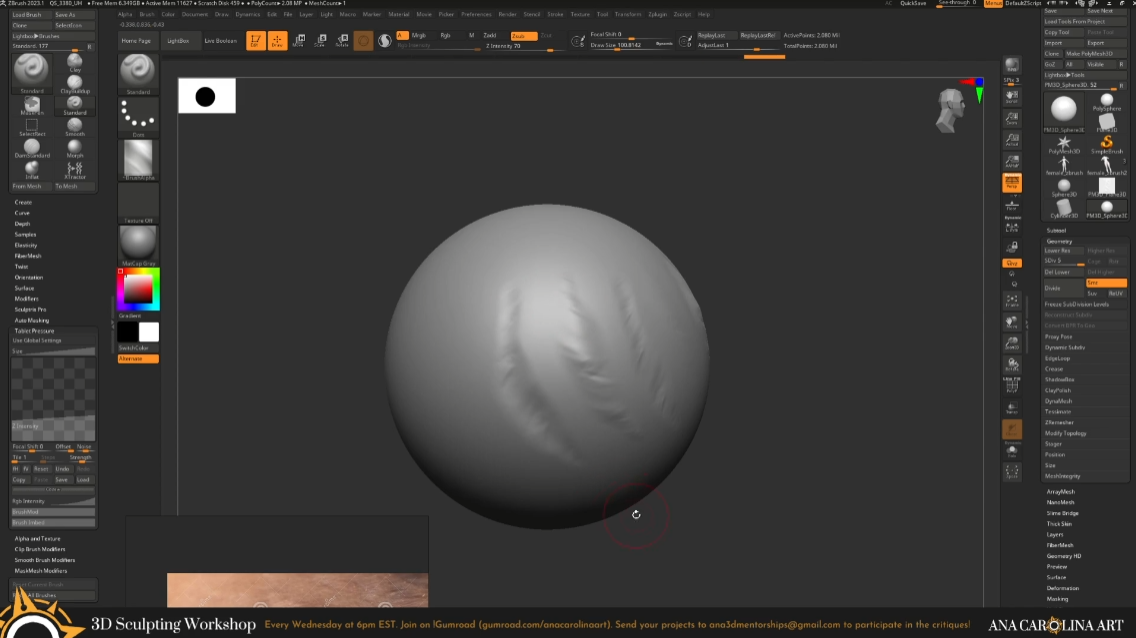1136x638 pixels.
Task: Click the Draw mode icon
Action: pyautogui.click(x=277, y=41)
